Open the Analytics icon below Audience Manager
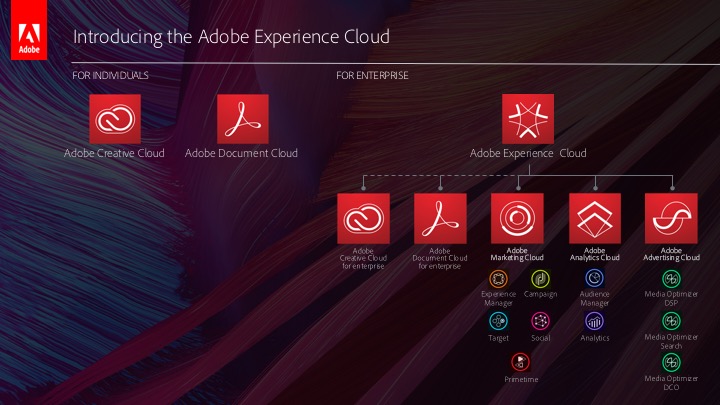 594,321
